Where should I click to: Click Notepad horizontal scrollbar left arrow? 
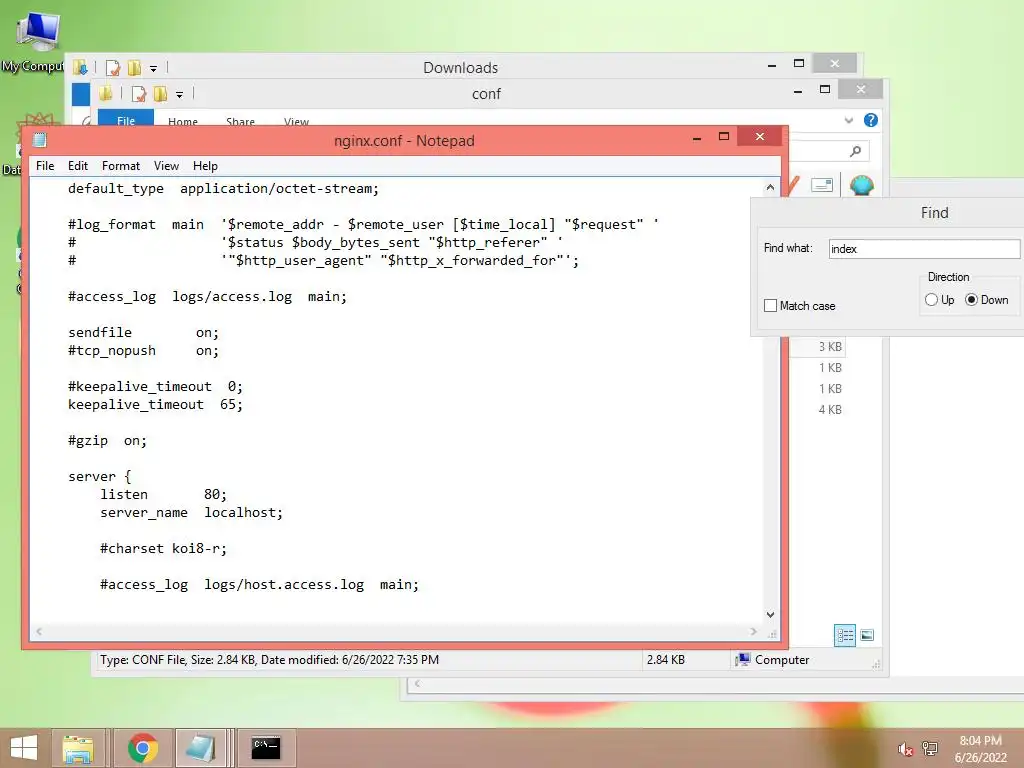39,632
